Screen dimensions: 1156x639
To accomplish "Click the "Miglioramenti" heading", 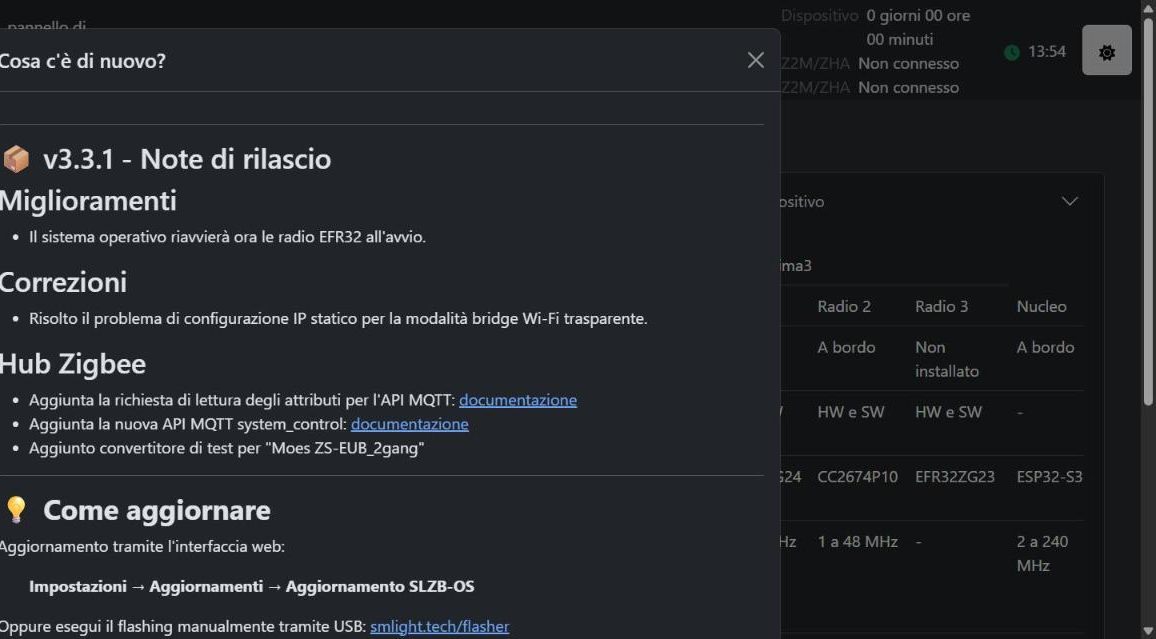I will 88,200.
